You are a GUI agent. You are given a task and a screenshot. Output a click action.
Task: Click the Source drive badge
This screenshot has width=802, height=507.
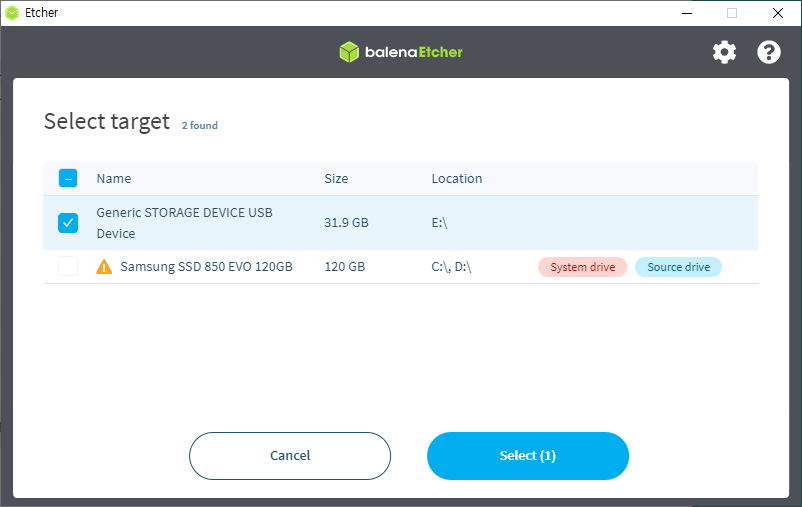[679, 267]
